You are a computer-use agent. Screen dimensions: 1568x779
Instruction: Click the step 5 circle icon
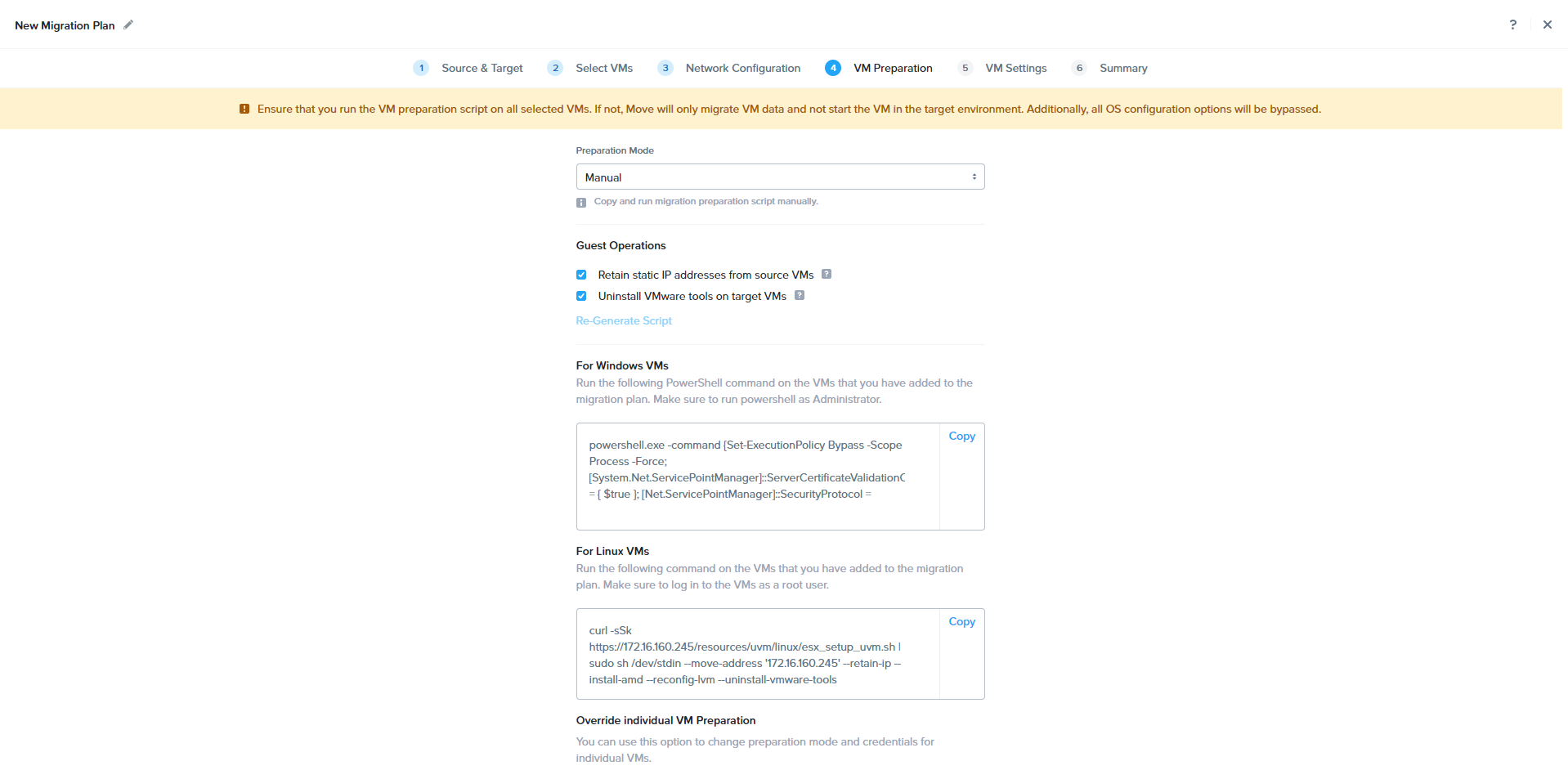point(965,68)
